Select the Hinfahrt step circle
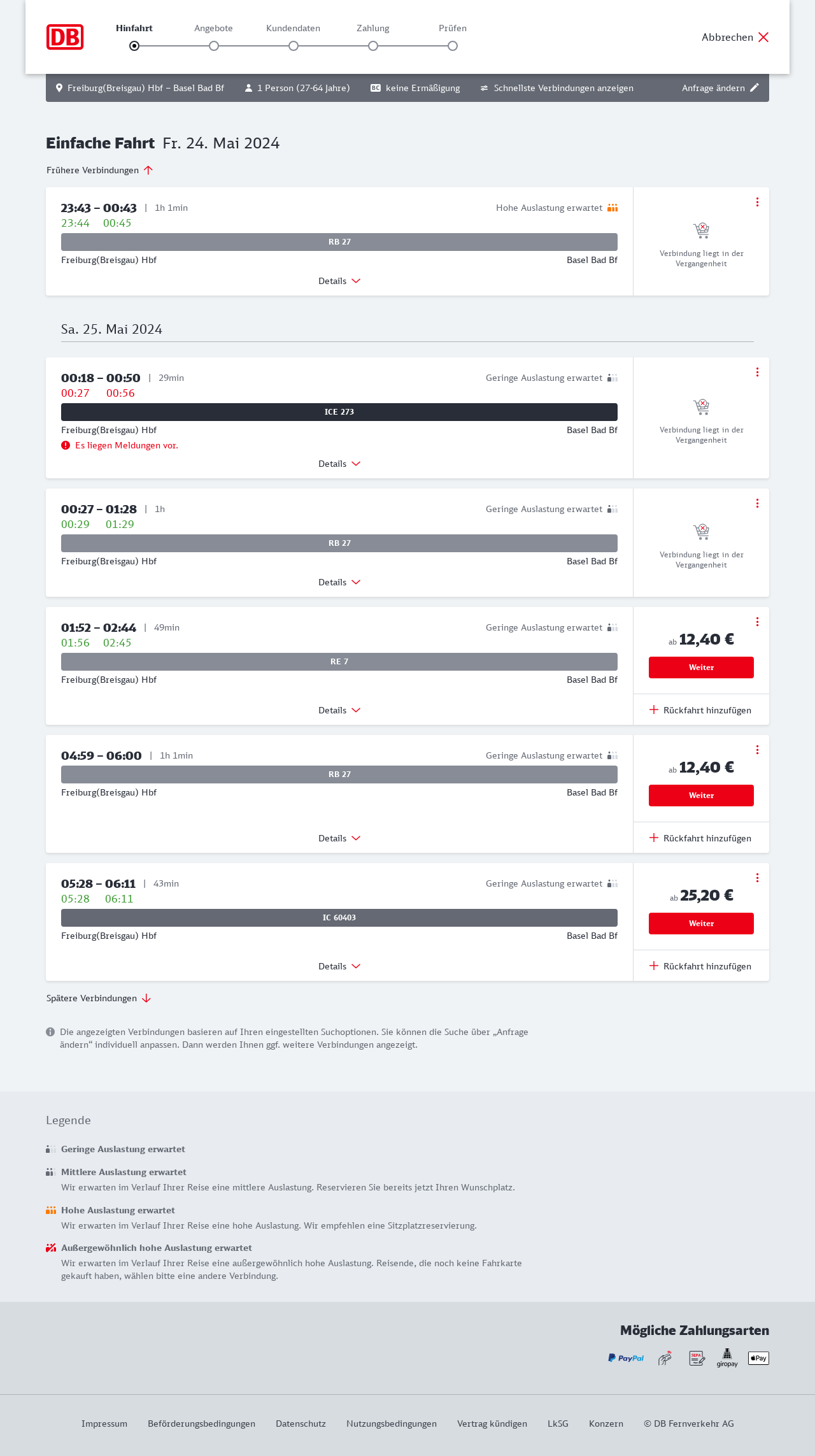Screen dimensions: 815x1456 click(x=134, y=46)
